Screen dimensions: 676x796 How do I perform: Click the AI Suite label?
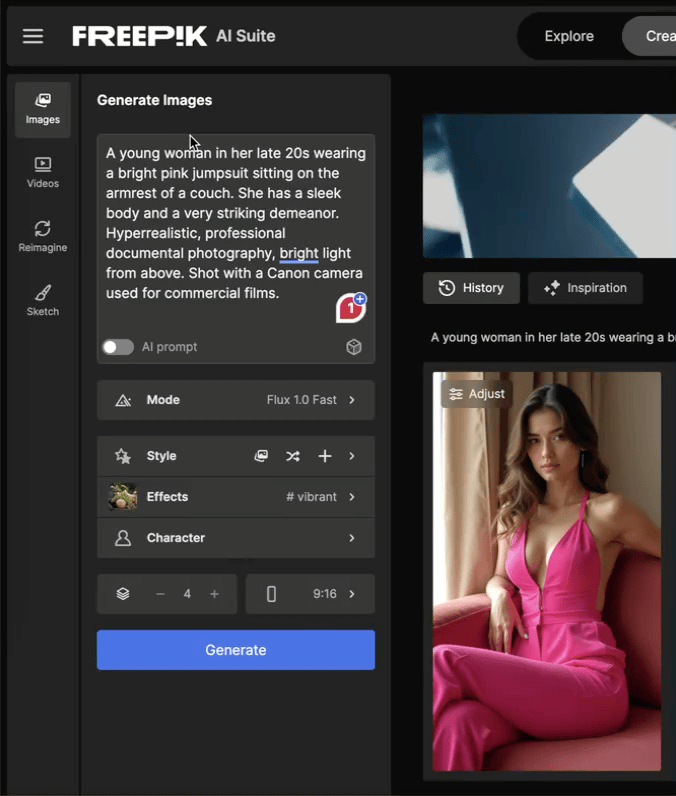246,36
